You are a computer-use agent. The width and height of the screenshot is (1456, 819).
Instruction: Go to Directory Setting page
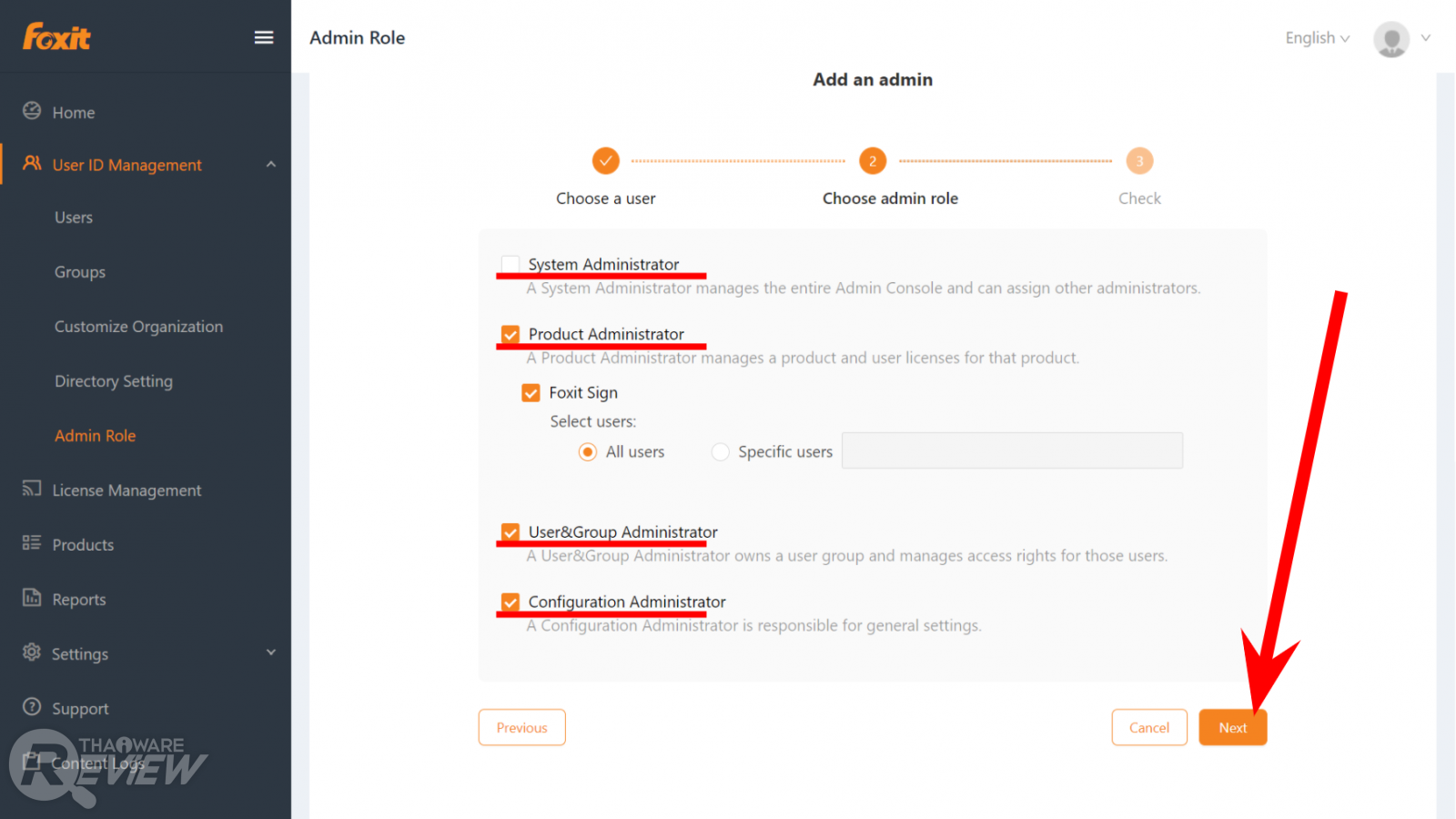point(114,381)
